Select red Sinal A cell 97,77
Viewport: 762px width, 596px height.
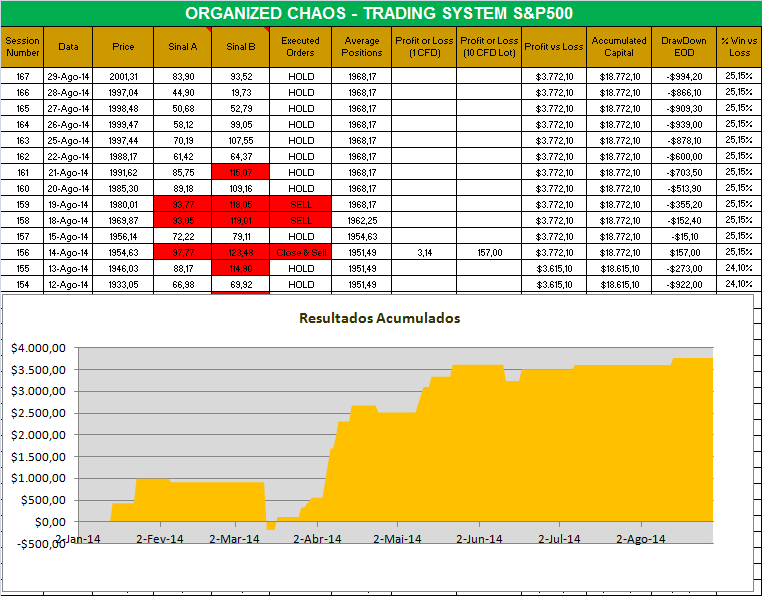tap(183, 252)
